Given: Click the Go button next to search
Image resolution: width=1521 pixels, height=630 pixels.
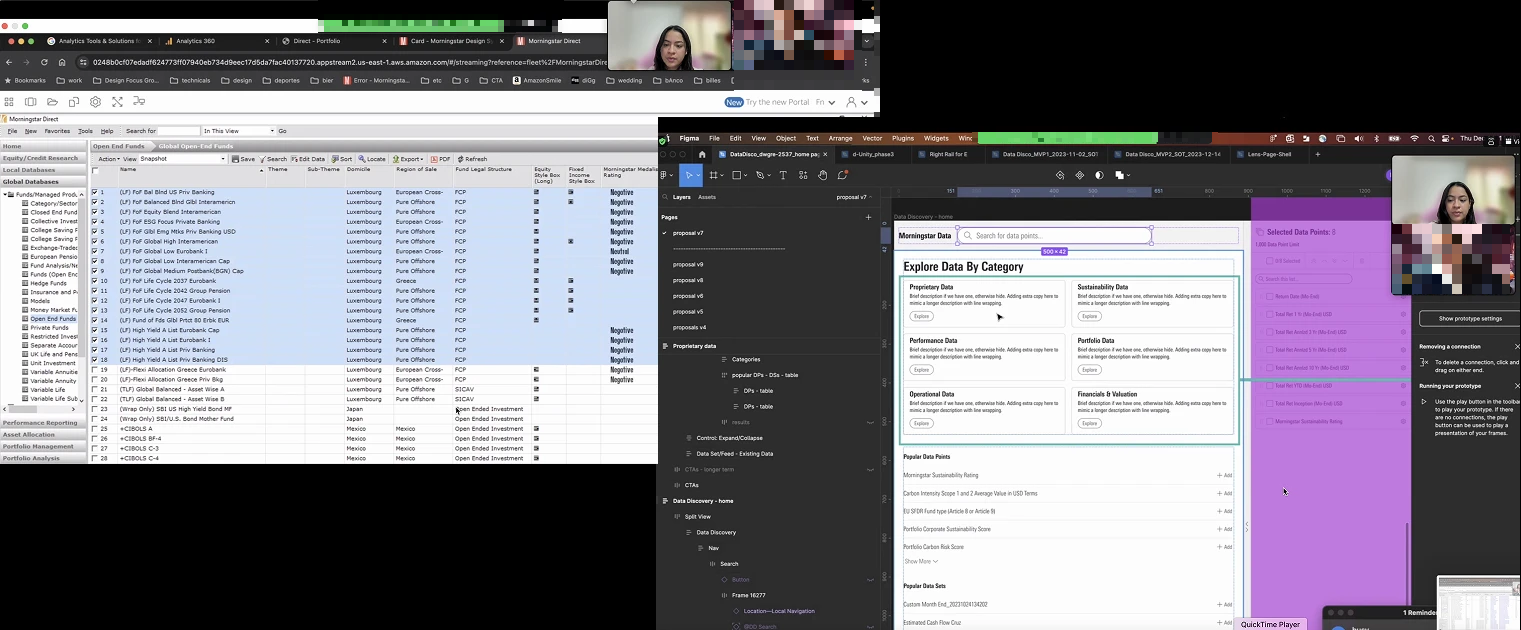Looking at the screenshot, I should [x=282, y=131].
